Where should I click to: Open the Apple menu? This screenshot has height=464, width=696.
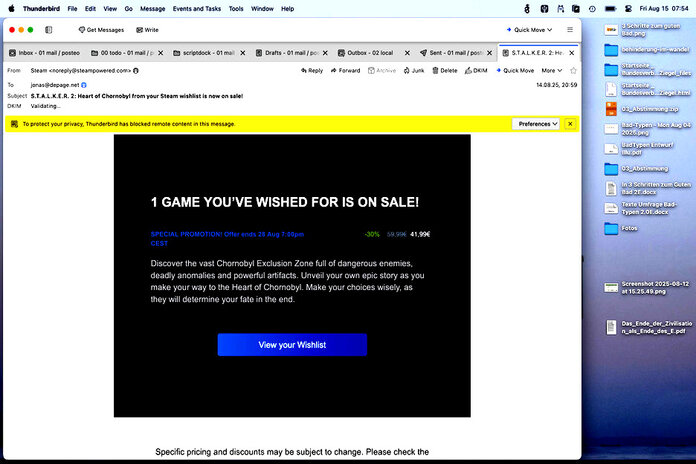pos(11,8)
